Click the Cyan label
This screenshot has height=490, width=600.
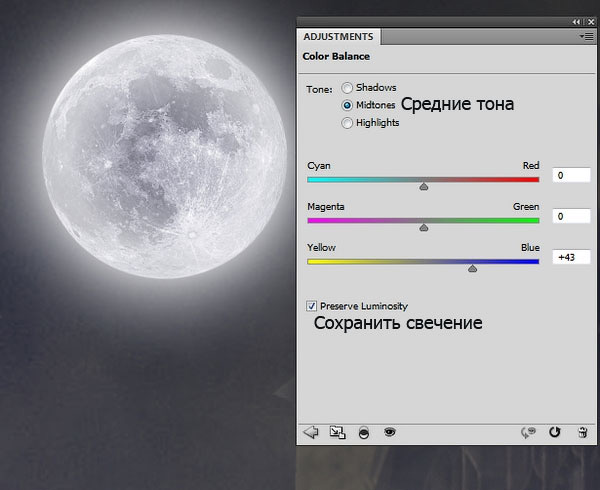click(319, 166)
